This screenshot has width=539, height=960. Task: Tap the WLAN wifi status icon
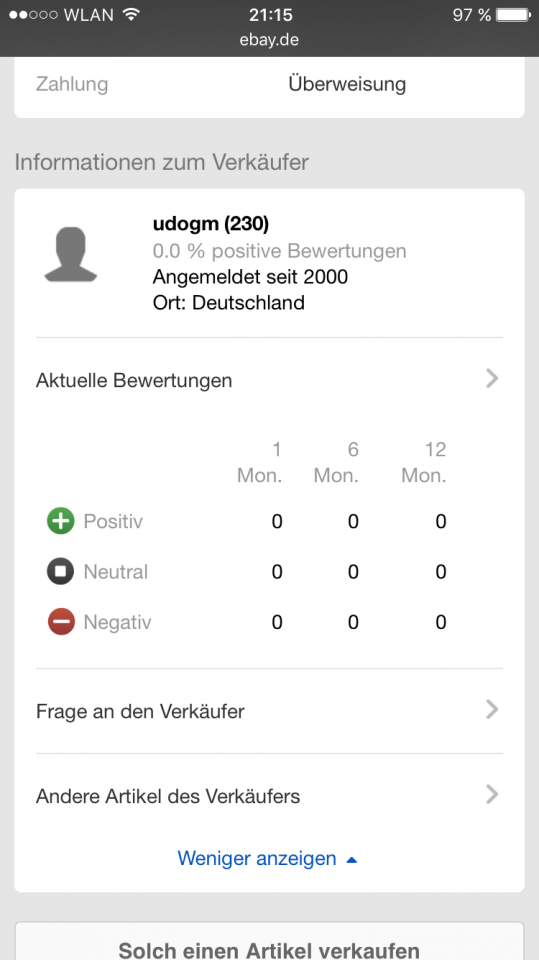click(x=132, y=15)
